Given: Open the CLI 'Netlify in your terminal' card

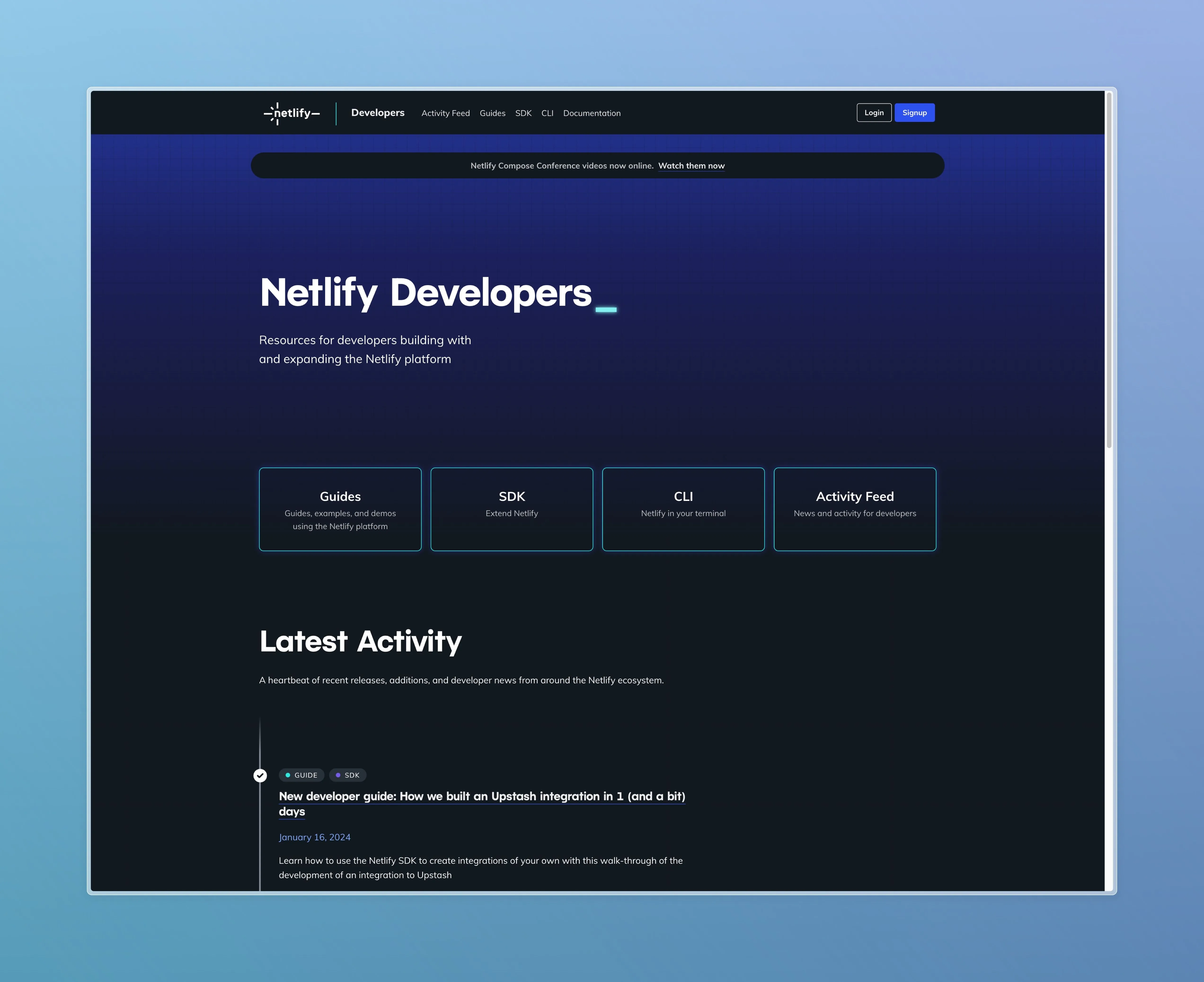Looking at the screenshot, I should click(x=683, y=509).
